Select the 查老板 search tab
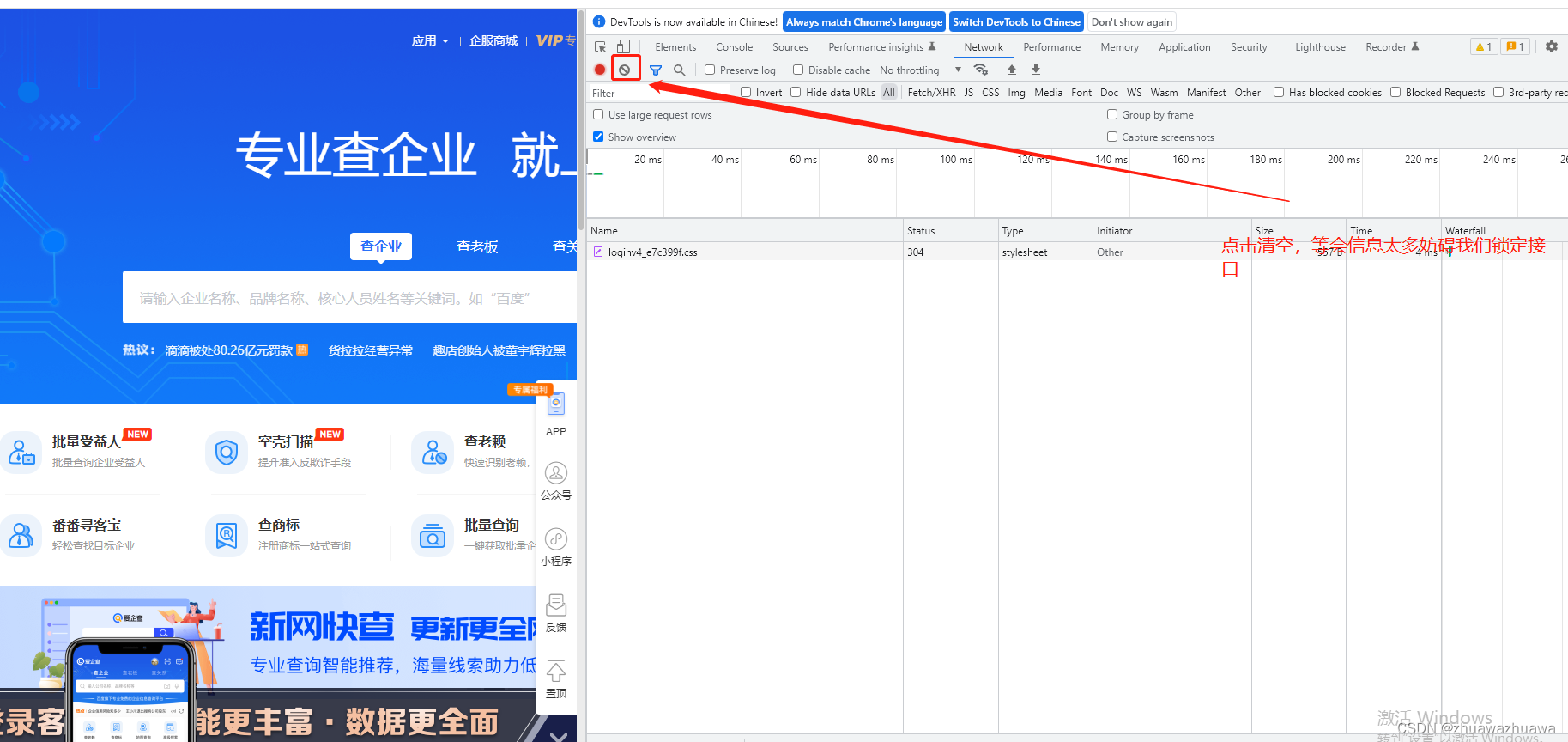This screenshot has width=1568, height=742. (477, 246)
